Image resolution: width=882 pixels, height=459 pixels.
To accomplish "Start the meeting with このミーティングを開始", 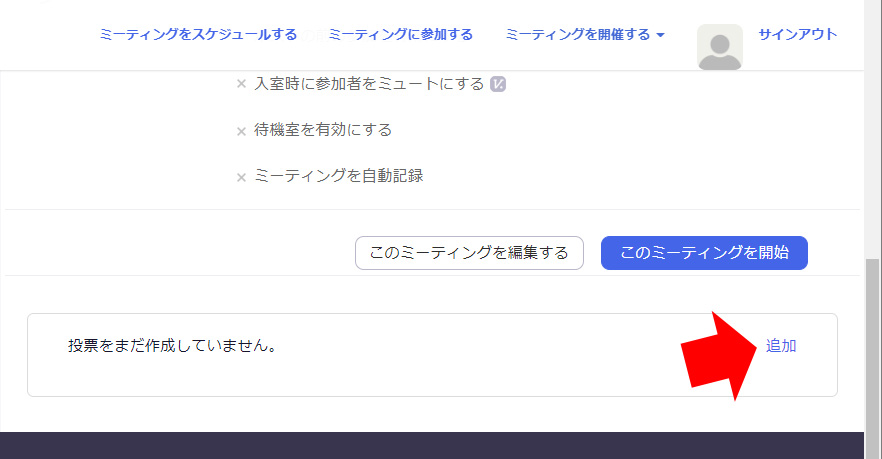I will [x=704, y=253].
